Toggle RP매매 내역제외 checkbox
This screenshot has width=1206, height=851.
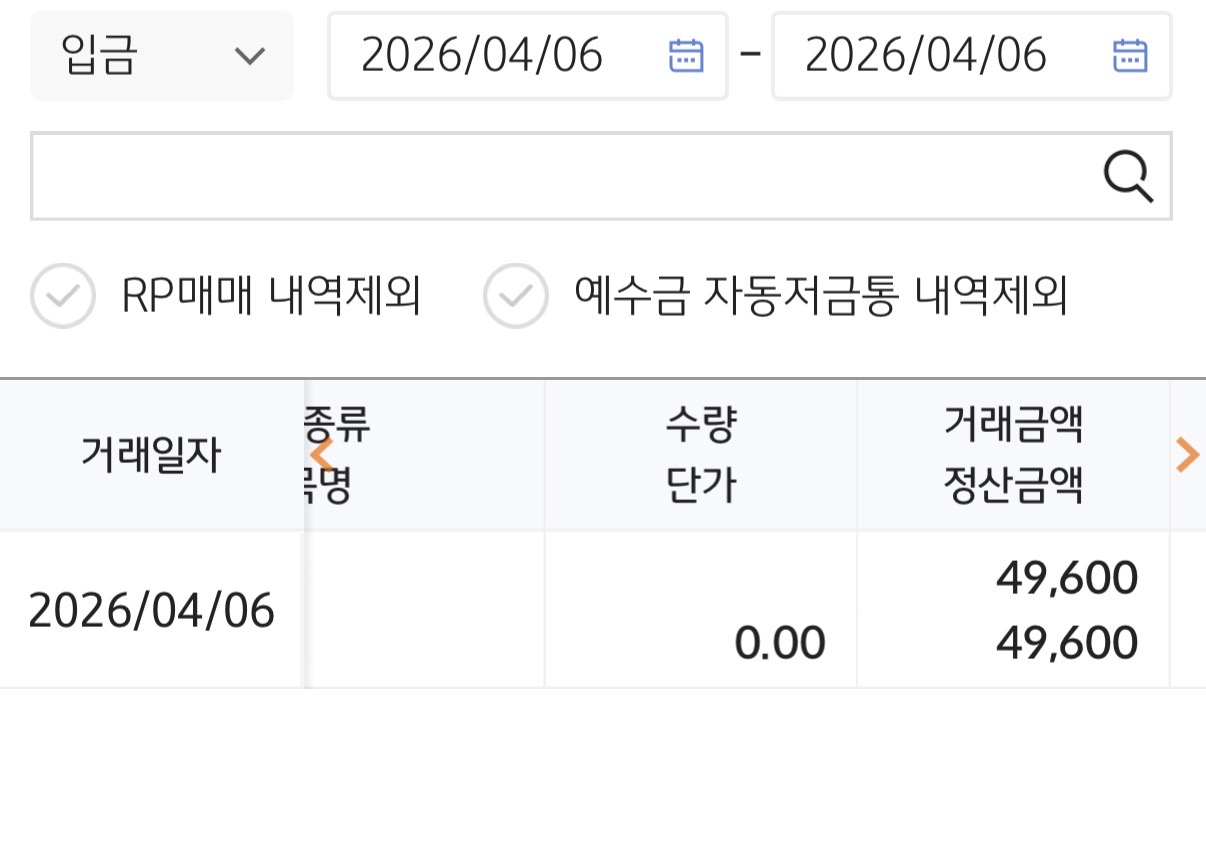(x=63, y=296)
